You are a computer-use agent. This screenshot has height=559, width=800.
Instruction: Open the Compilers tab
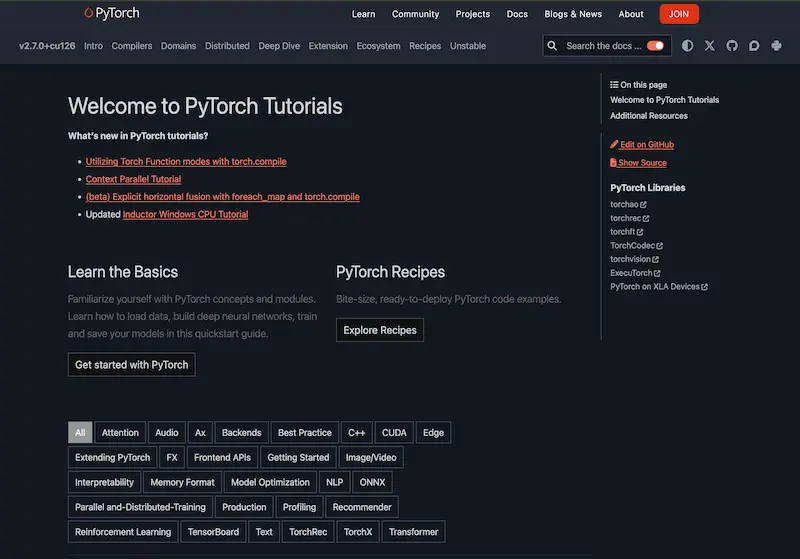point(132,46)
